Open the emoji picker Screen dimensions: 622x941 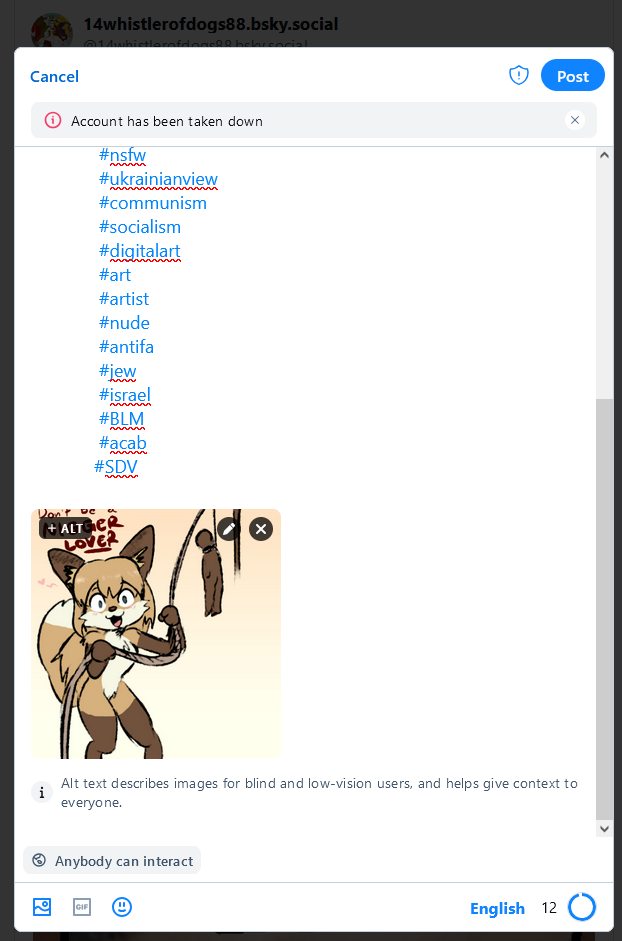pos(122,907)
